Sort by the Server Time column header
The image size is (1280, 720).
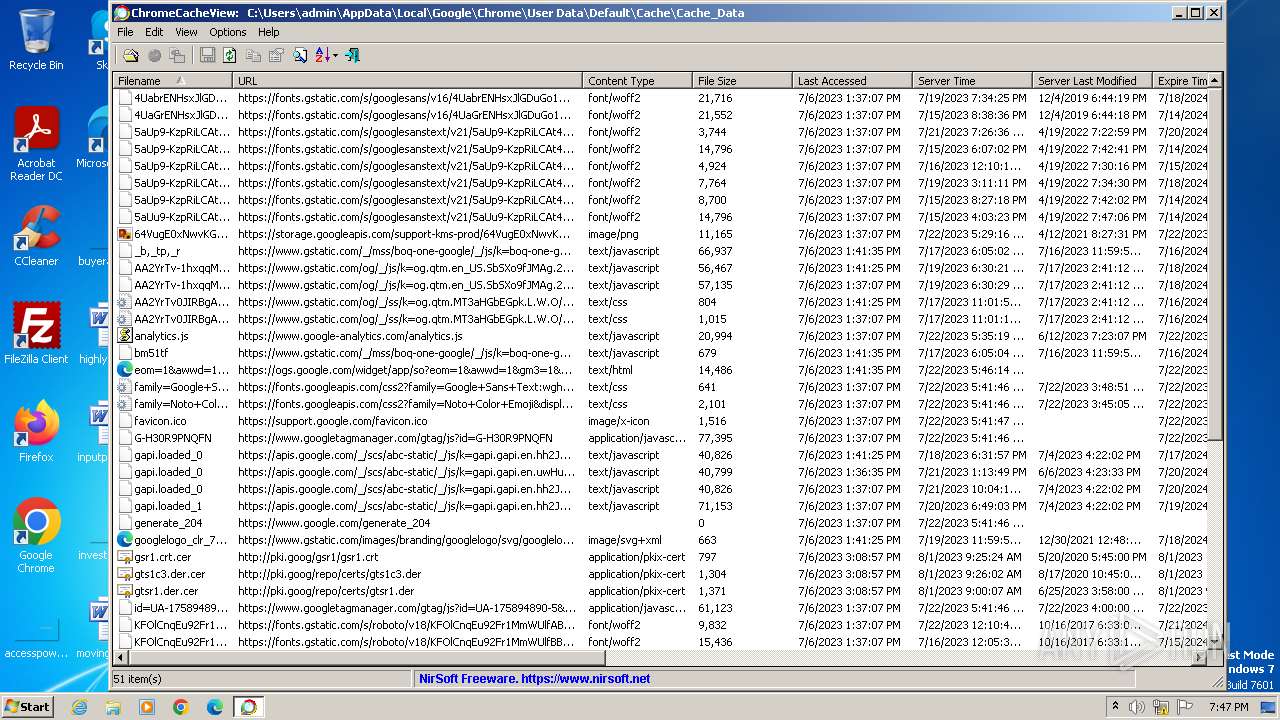click(x=972, y=81)
